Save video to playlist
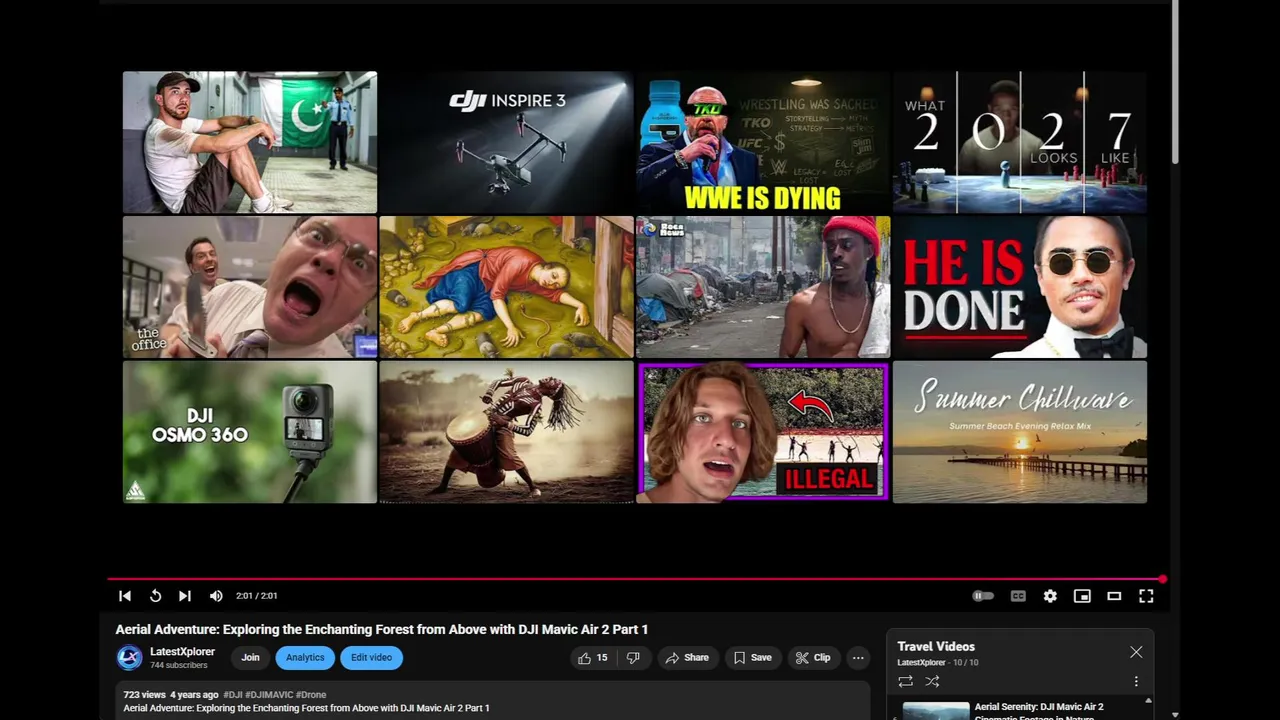This screenshot has width=1280, height=720. [x=752, y=657]
